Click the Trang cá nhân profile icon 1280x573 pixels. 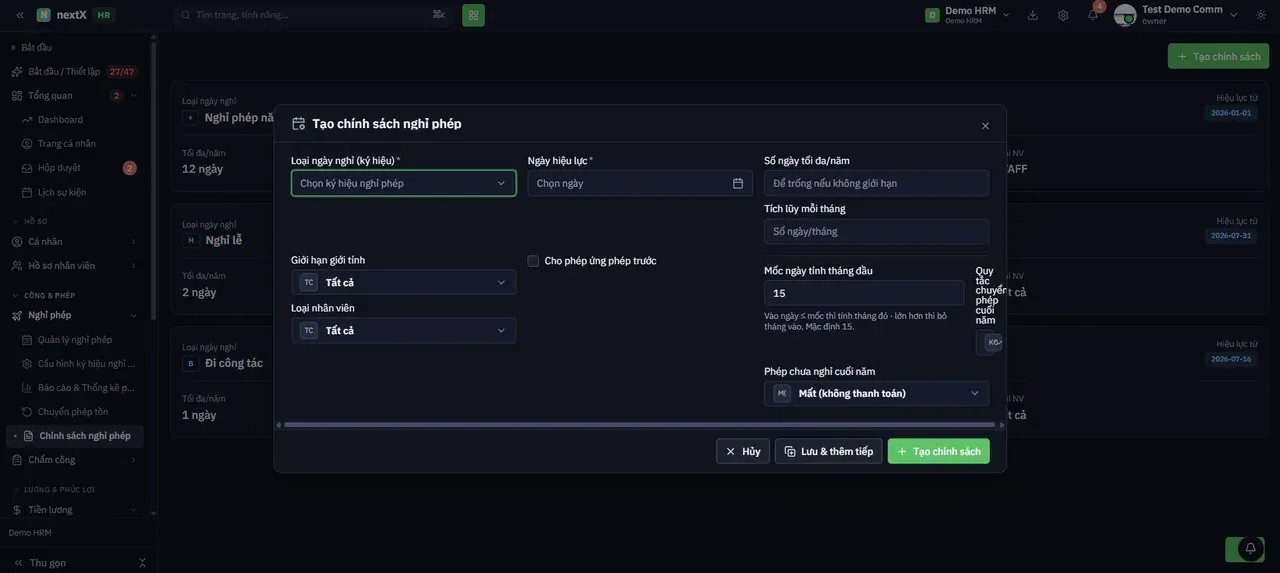(27, 144)
